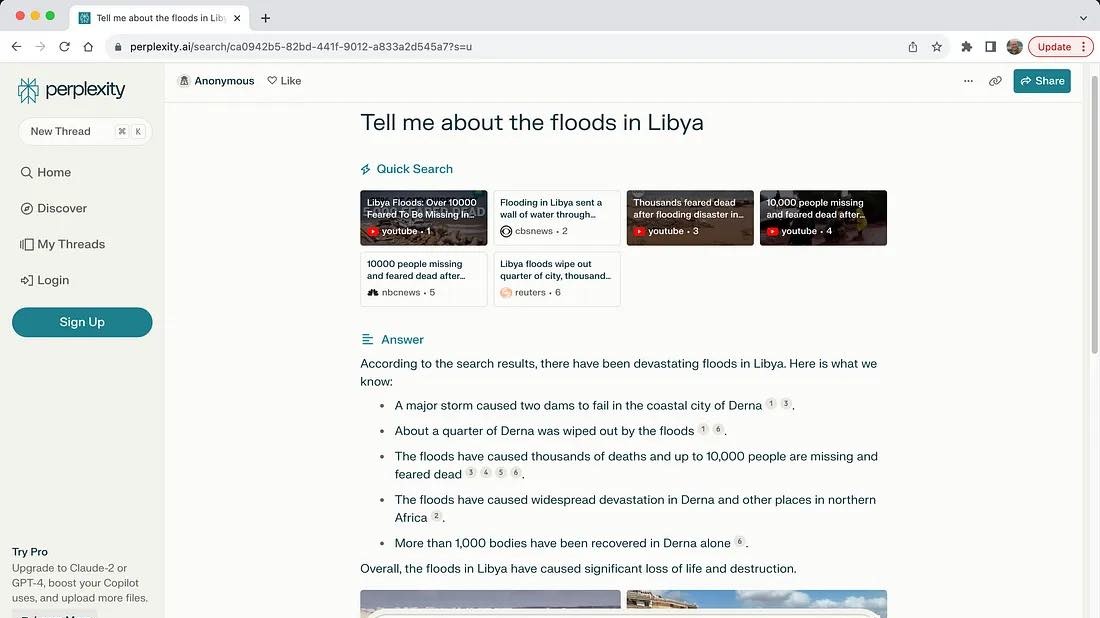Close the Libya floods tab
The image size is (1100, 618).
click(x=237, y=18)
